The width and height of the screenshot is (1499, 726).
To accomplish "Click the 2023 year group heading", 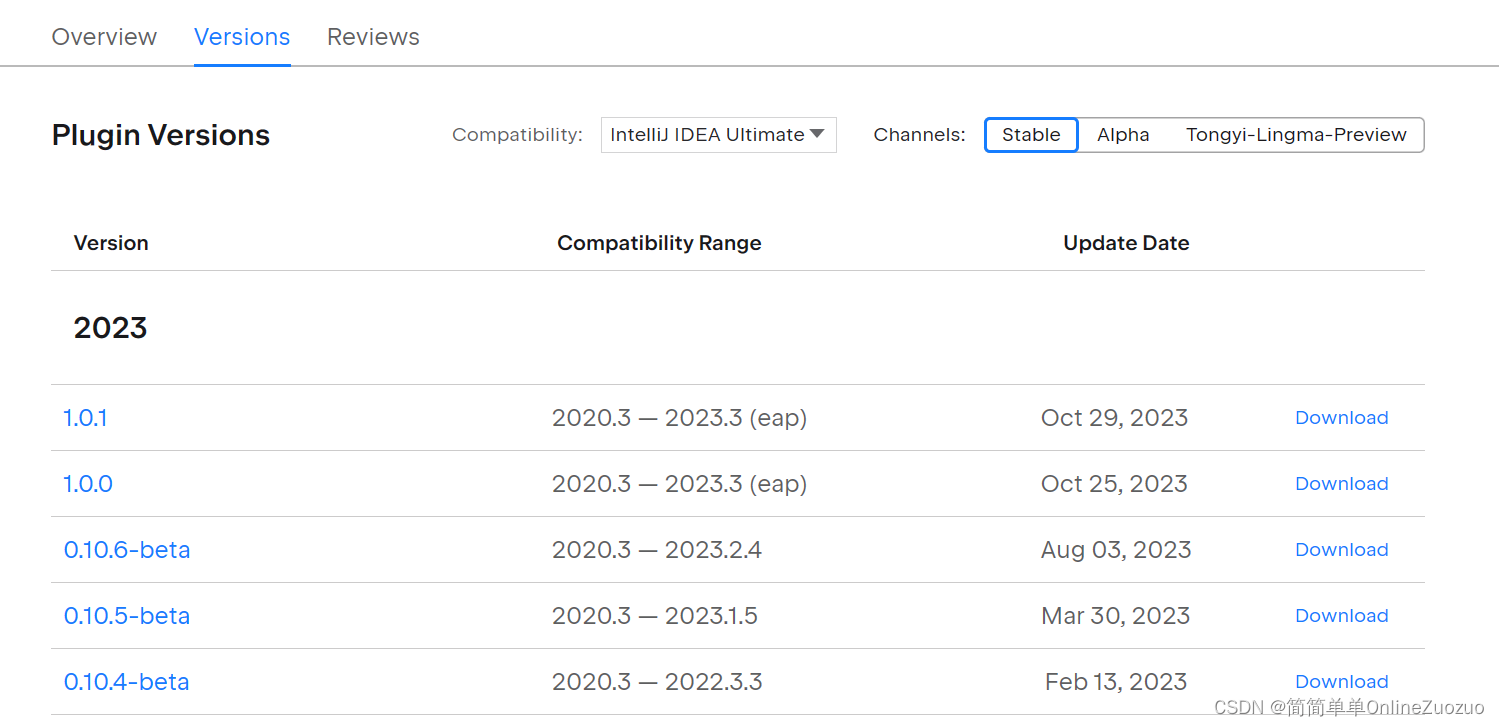I will click(x=110, y=328).
